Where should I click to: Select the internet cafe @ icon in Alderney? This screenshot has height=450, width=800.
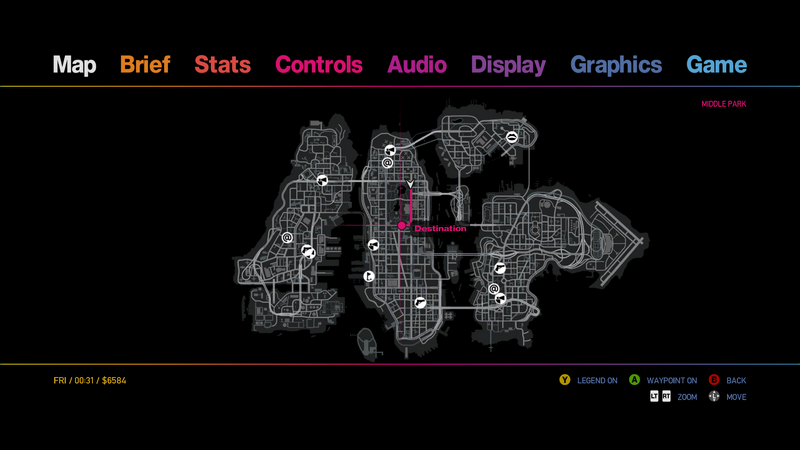point(287,238)
